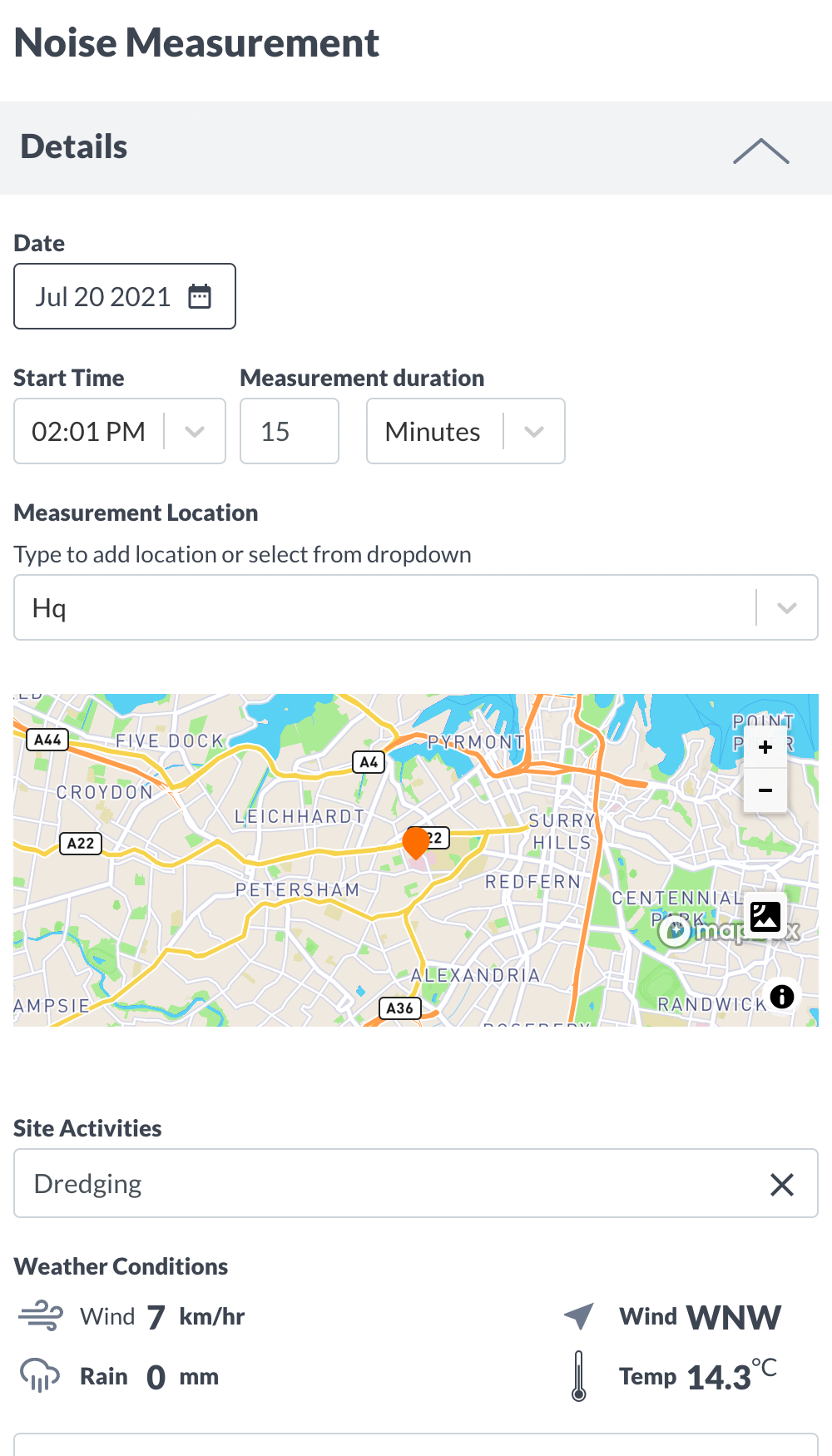Viewport: 832px width, 1456px height.
Task: Zoom in on the map
Action: [765, 747]
